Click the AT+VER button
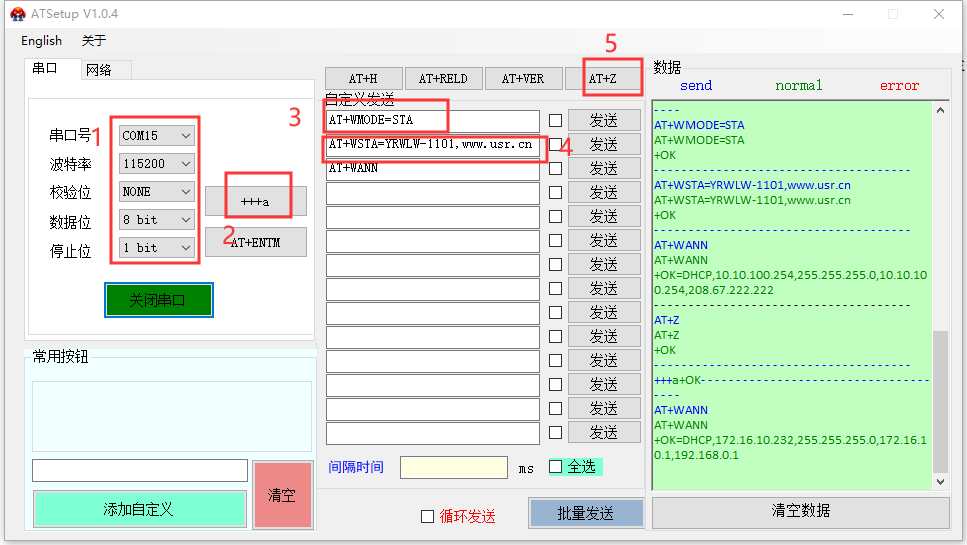Image resolution: width=967 pixels, height=545 pixels. click(523, 79)
